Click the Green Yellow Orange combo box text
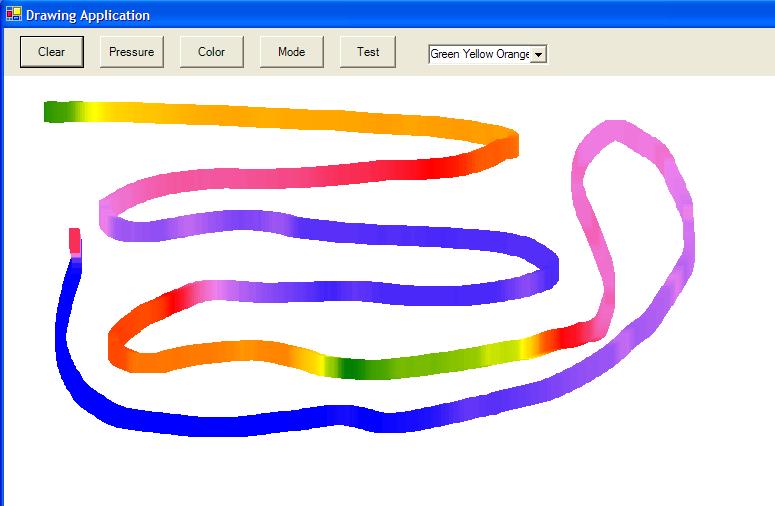This screenshot has height=506, width=775. click(x=479, y=54)
